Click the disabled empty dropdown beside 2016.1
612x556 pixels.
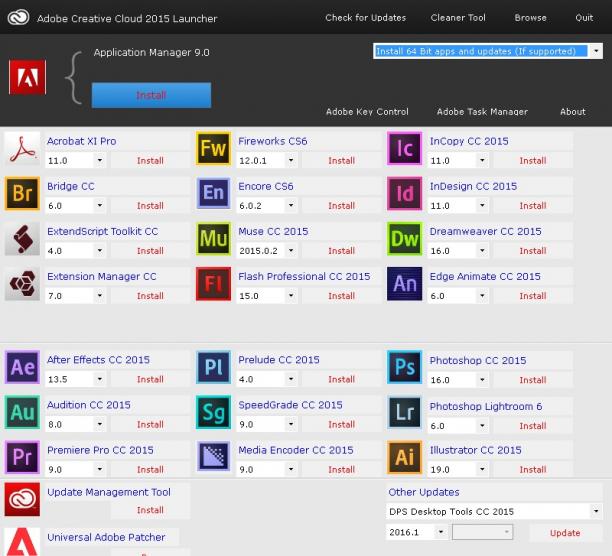[482, 532]
